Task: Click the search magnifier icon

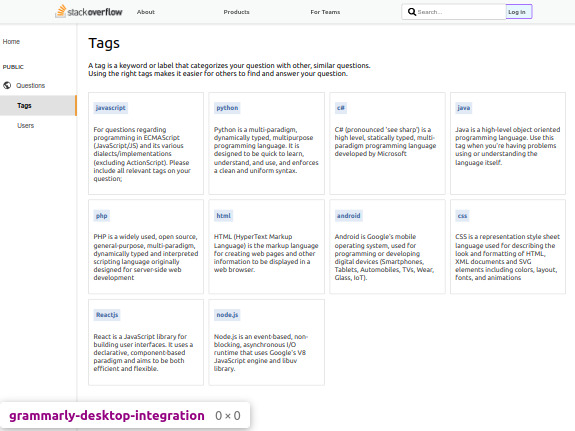Action: coord(412,12)
